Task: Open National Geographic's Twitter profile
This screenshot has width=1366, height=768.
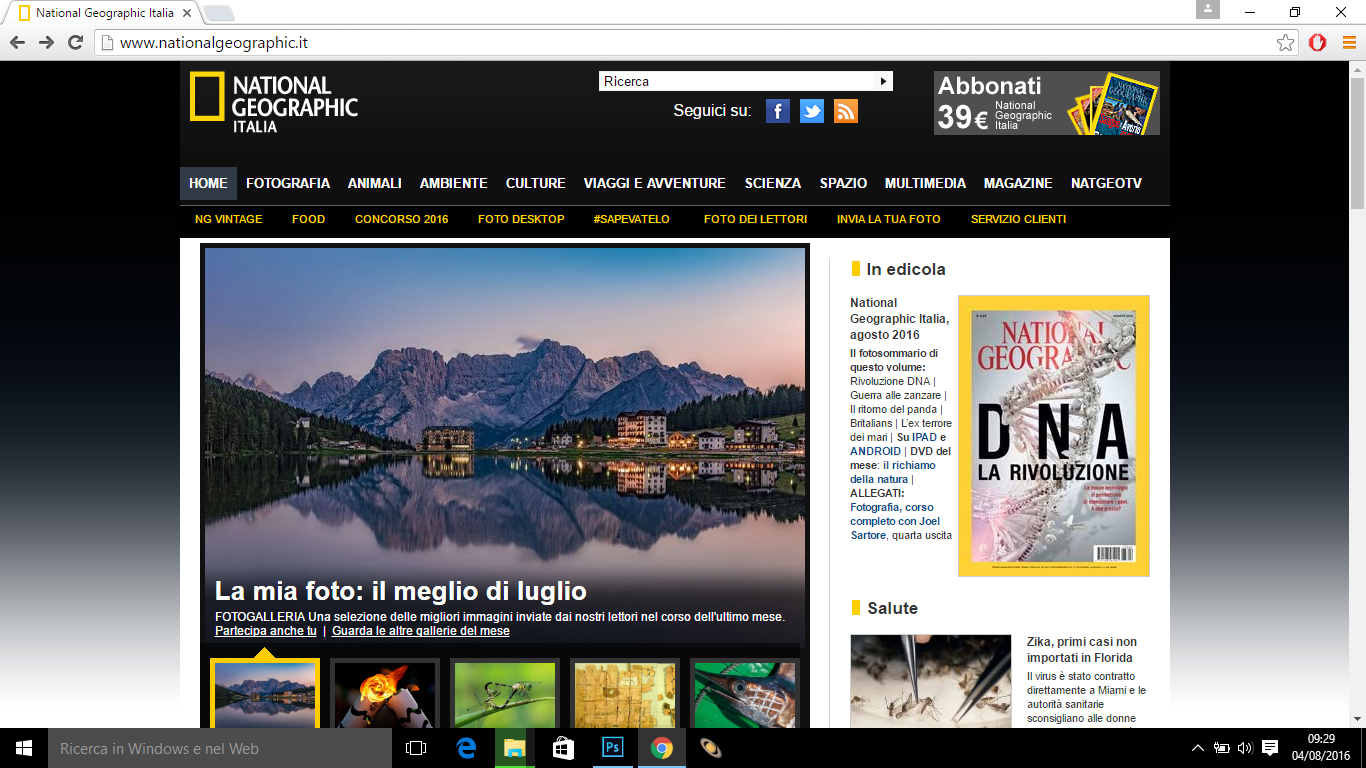Action: point(811,111)
